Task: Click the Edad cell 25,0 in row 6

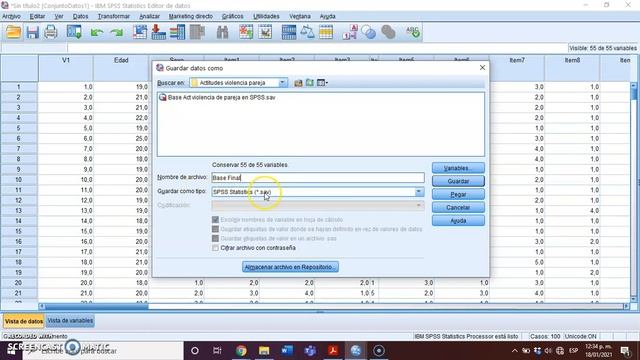Action: tap(121, 138)
